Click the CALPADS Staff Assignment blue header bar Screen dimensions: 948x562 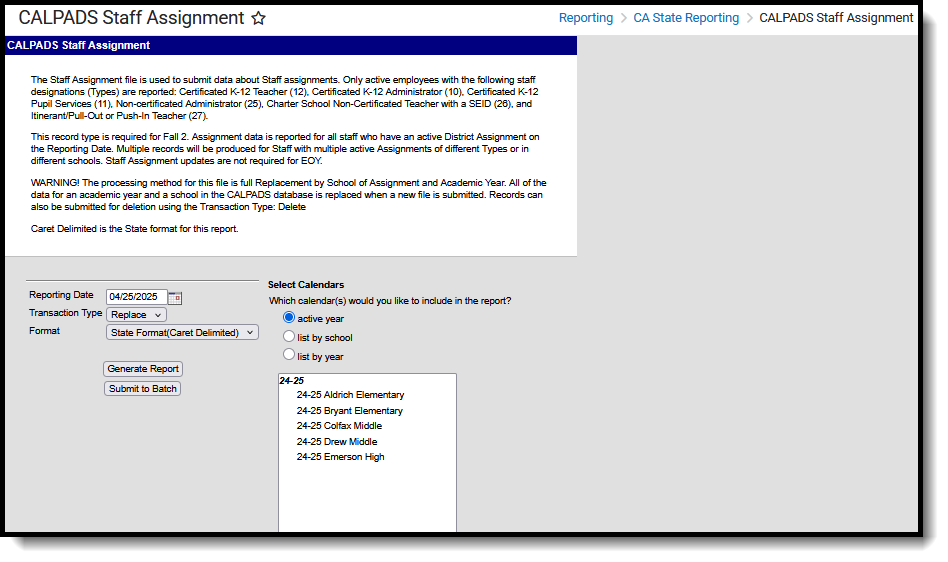pos(291,45)
